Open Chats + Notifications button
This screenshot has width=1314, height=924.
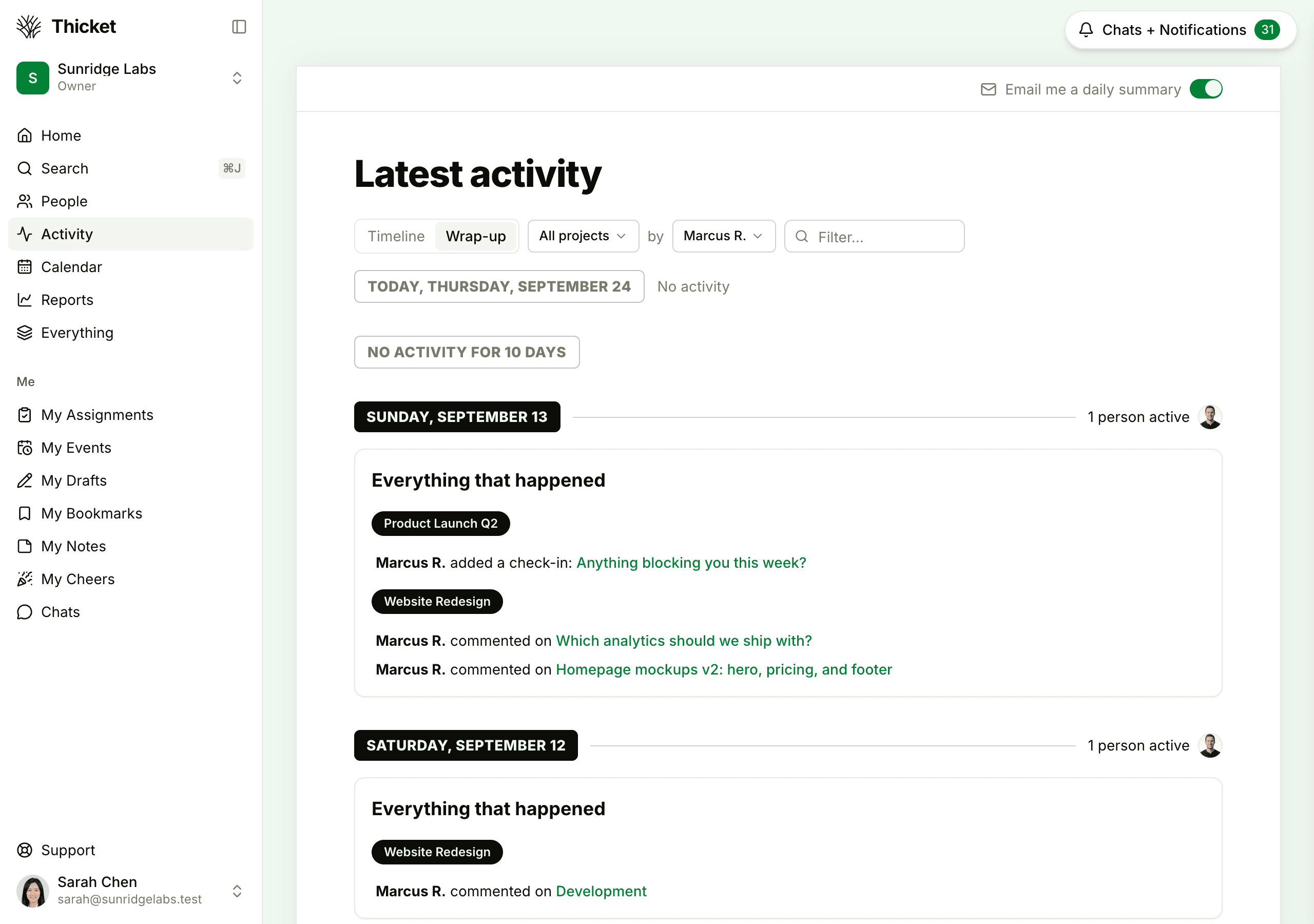(1180, 30)
